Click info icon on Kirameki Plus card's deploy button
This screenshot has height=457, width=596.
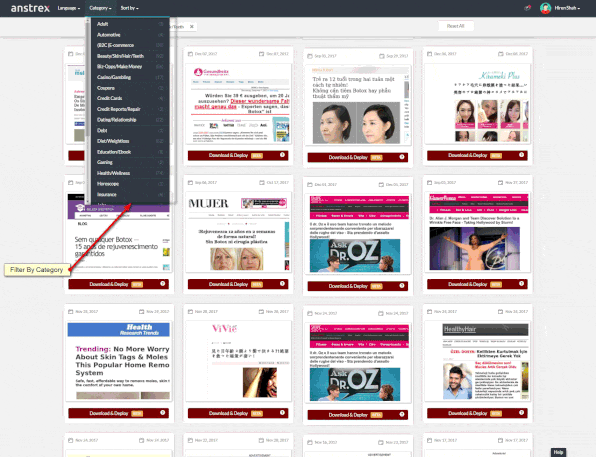click(x=522, y=155)
